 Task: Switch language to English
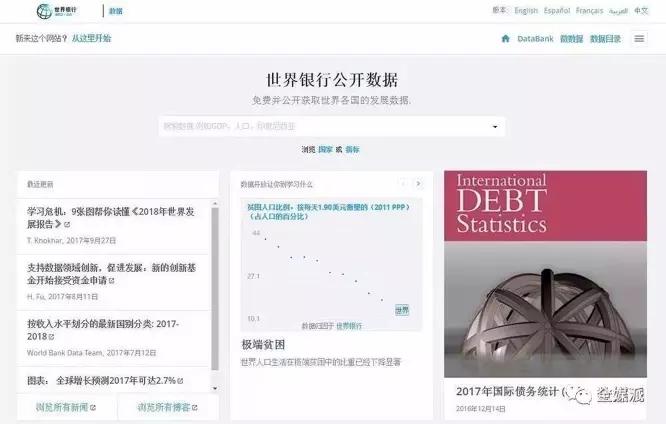coord(526,11)
